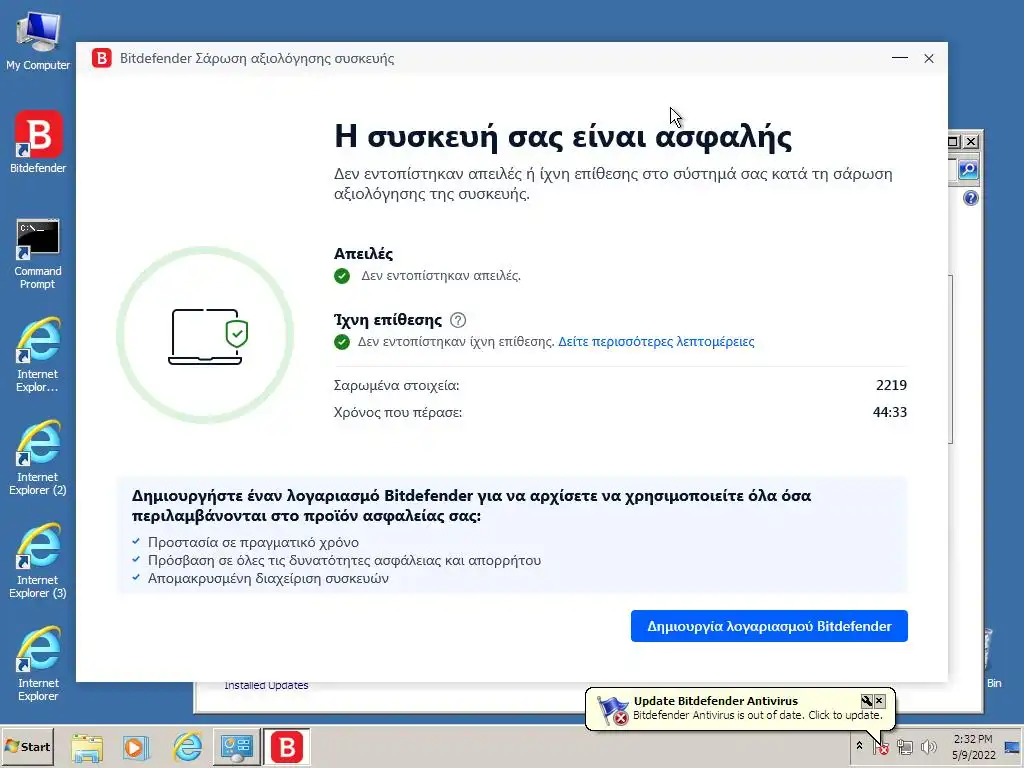Screen dimensions: 1024x768
Task: Click the Bitdefender taskbar button
Action: pyautogui.click(x=287, y=747)
